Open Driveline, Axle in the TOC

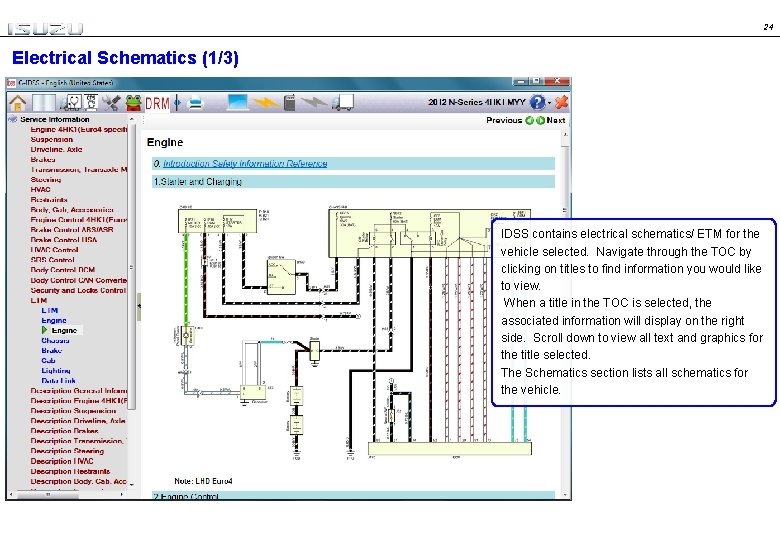pos(56,149)
